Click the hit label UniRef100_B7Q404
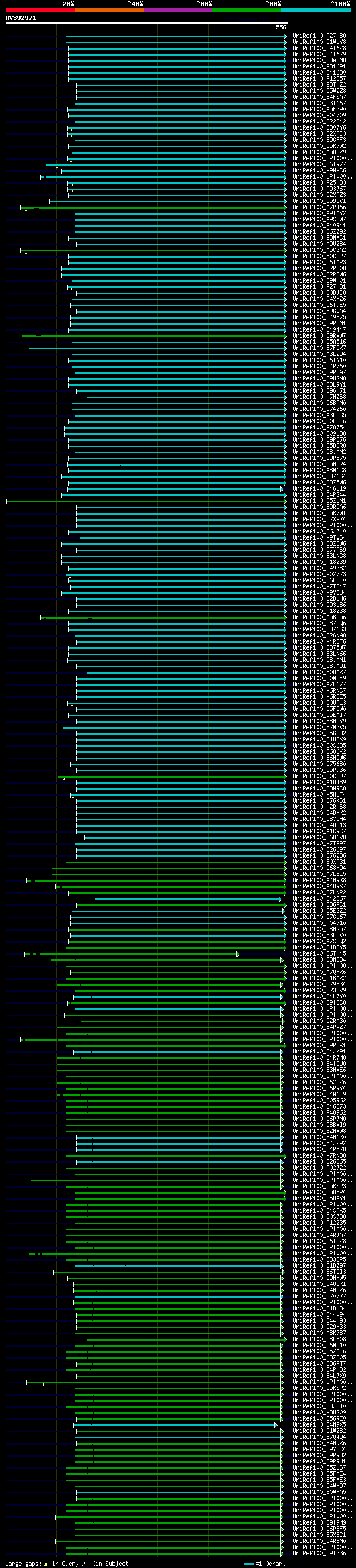Image resolution: width=356 pixels, height=1568 pixels. pyautogui.click(x=319, y=1438)
